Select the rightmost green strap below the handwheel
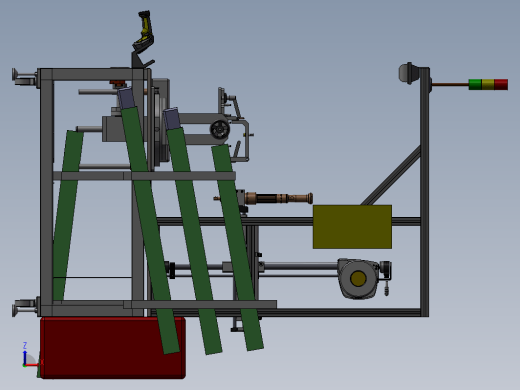 click(238, 247)
